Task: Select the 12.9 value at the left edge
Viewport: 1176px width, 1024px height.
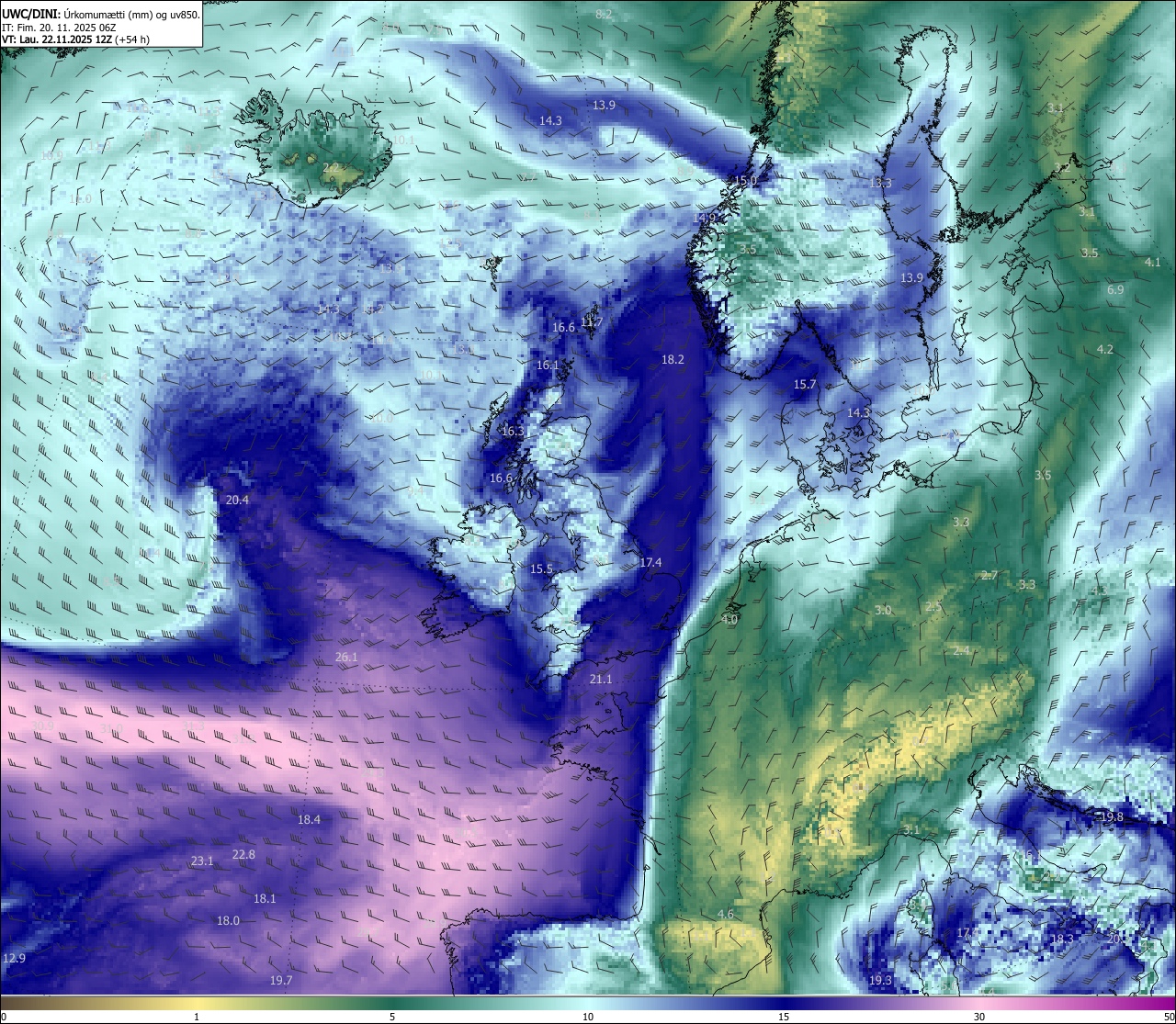Action: (14, 958)
